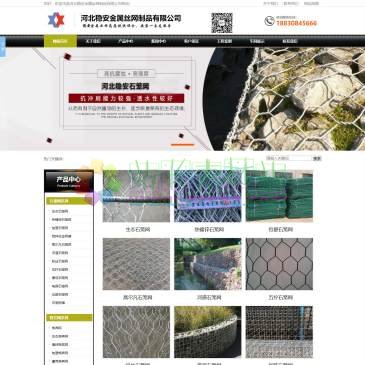365x365 pixels.
Task: Click the company name 河北稳安金属丝网制品有限公司
Action: [131, 18]
